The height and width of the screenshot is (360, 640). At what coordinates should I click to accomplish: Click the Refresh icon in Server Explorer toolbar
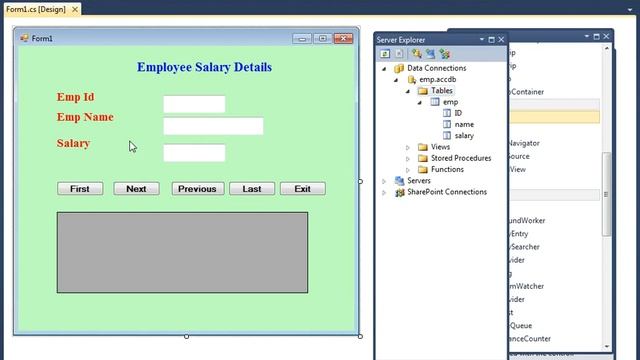click(x=385, y=54)
